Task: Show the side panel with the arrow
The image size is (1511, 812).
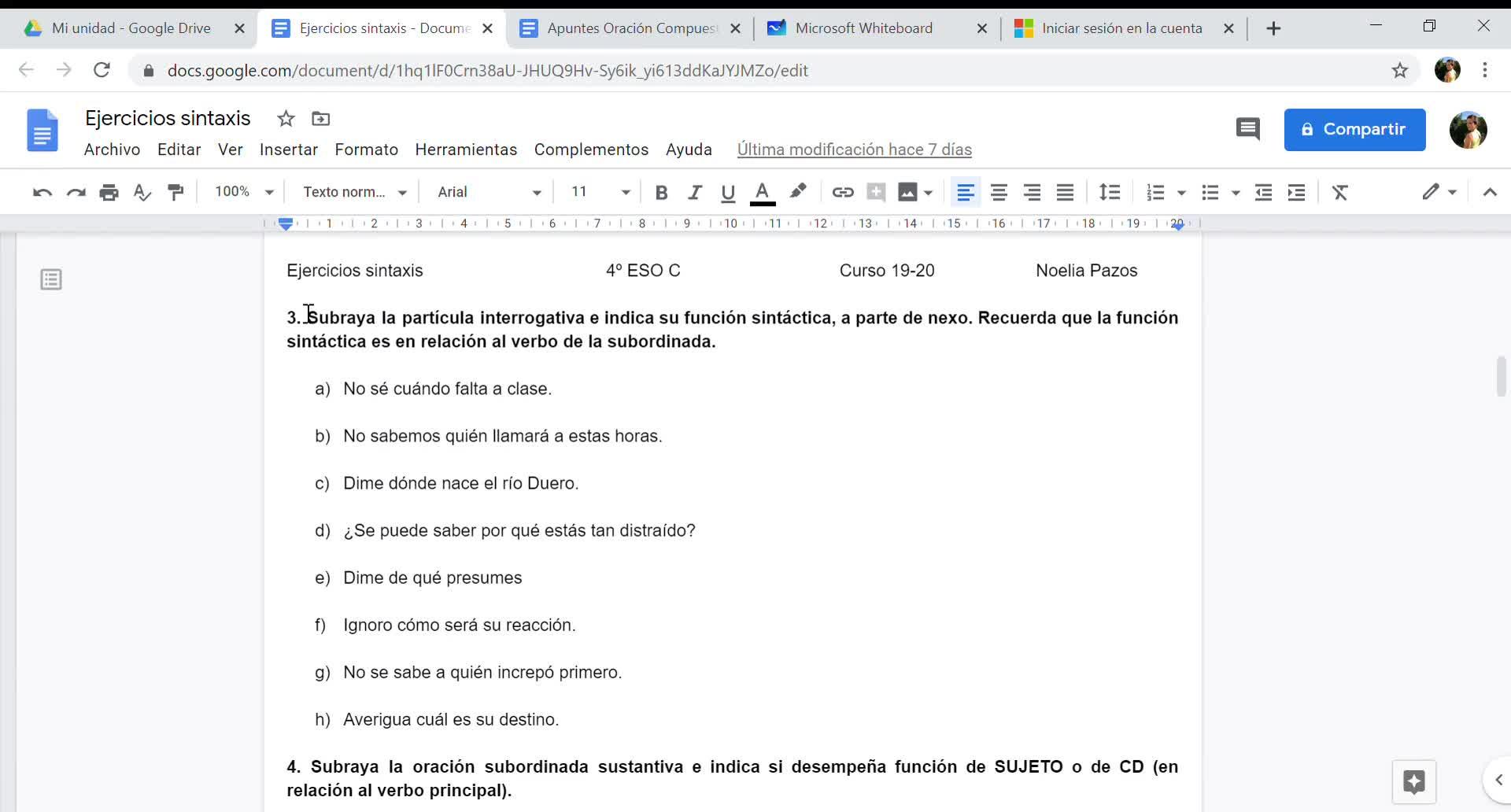Action: [1498, 781]
